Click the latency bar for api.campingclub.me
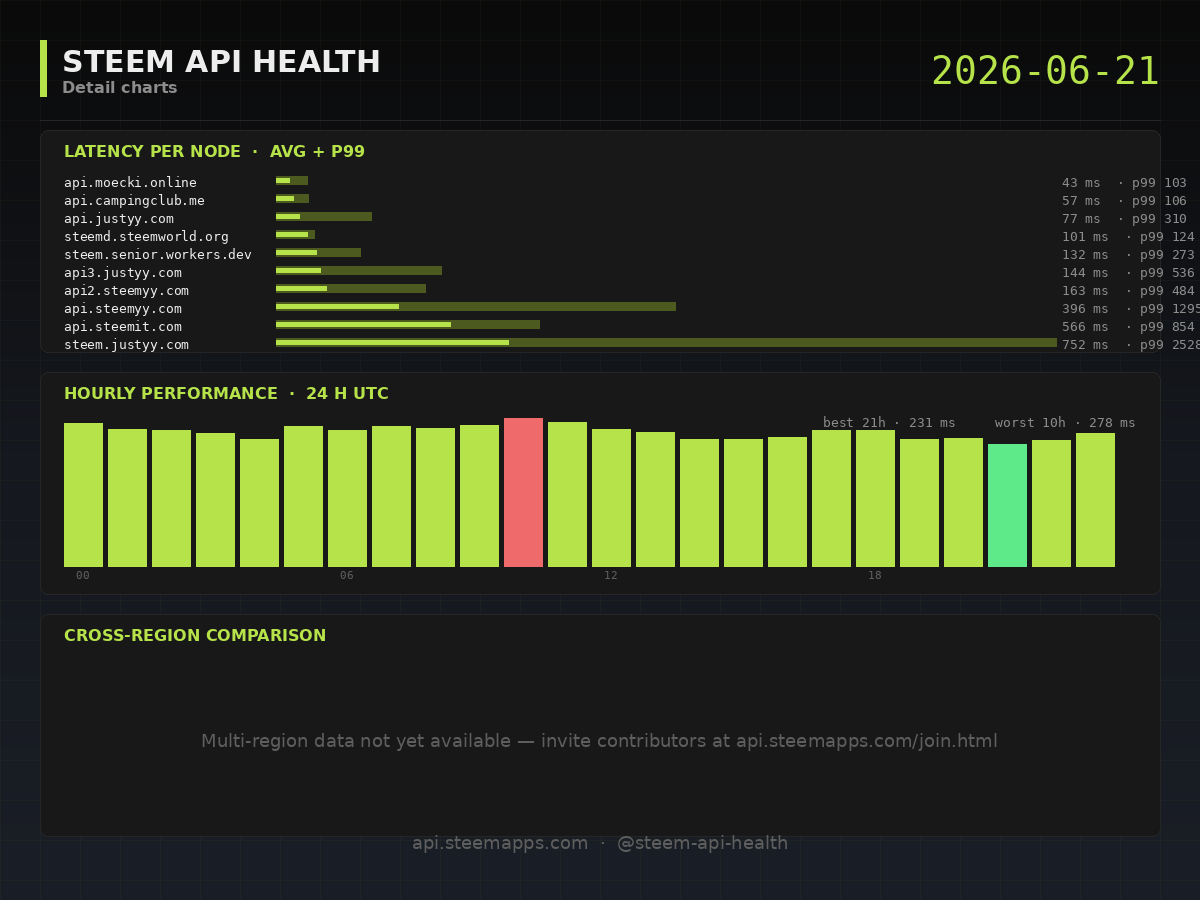Screen dimensions: 1200x900 click(x=292, y=199)
